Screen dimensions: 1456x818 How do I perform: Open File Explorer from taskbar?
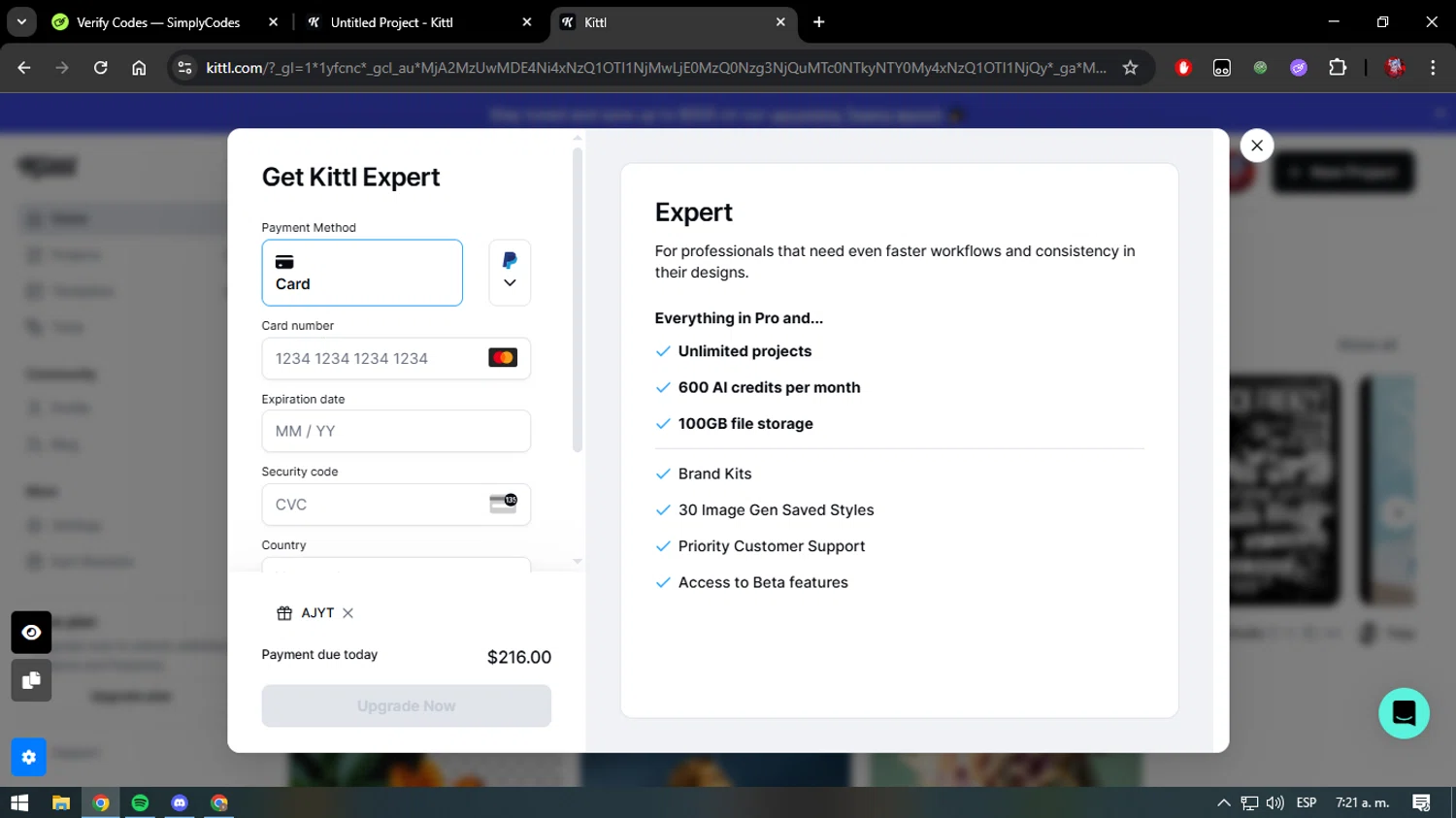tap(61, 802)
